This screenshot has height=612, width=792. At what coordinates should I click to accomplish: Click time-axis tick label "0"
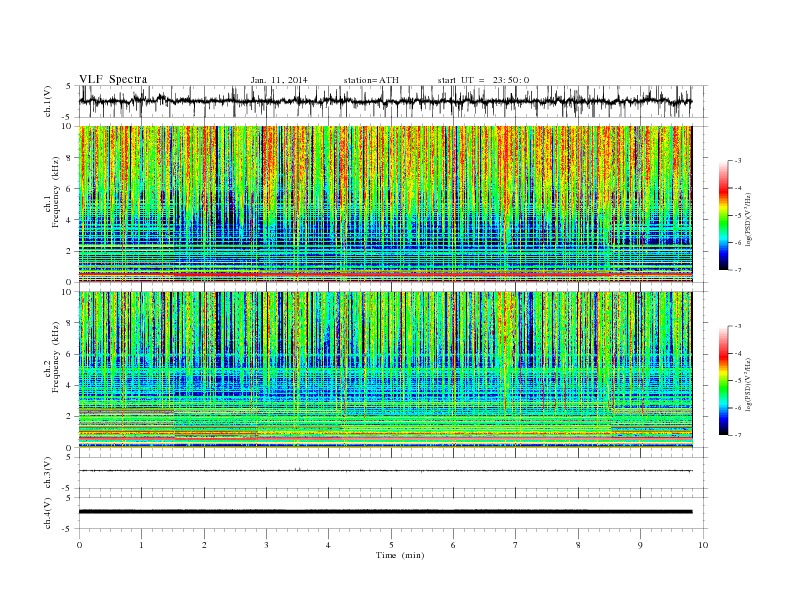[x=79, y=545]
